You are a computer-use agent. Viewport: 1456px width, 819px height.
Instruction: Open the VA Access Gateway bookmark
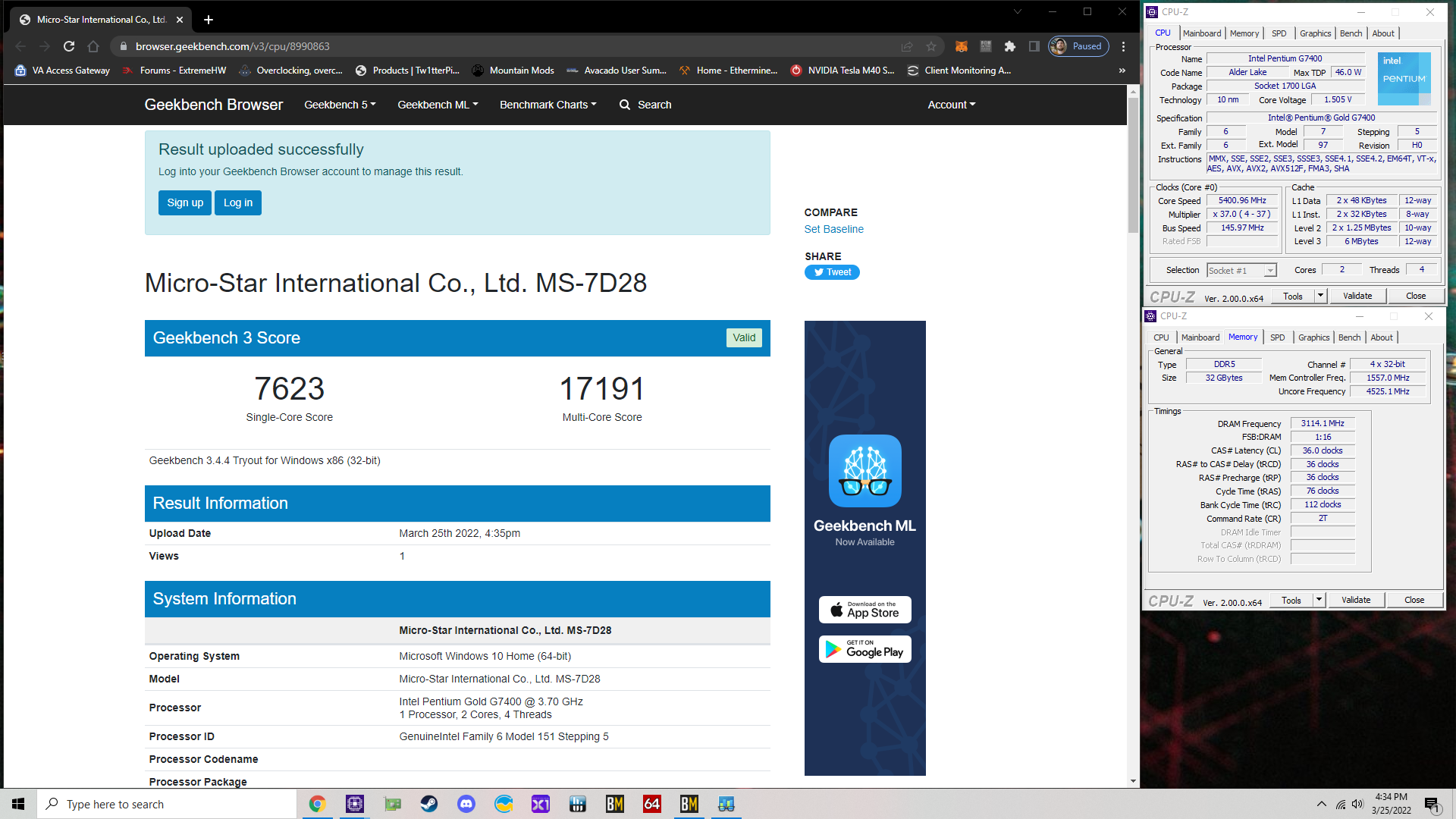point(62,71)
